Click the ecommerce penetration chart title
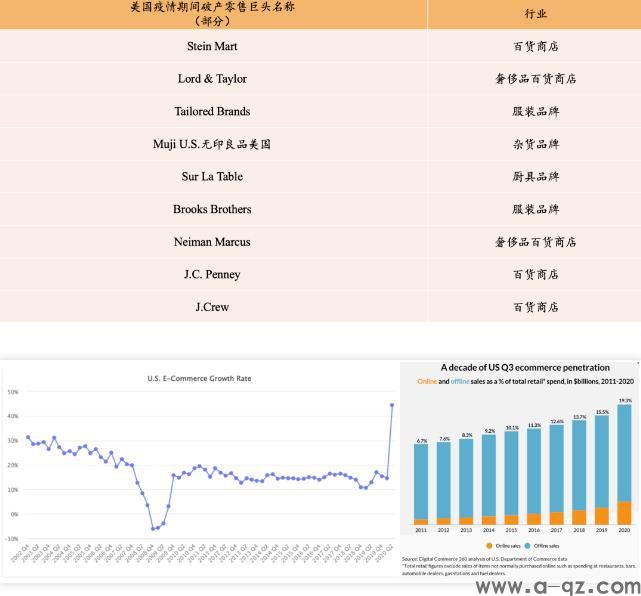Image resolution: width=641 pixels, height=596 pixels. tap(525, 367)
